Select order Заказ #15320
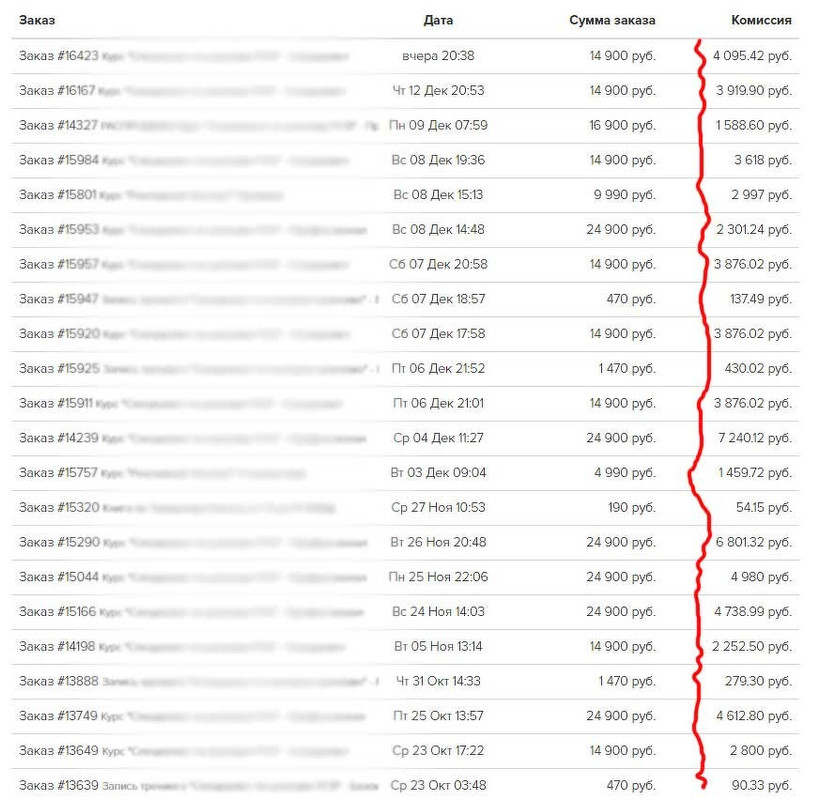Image resolution: width=822 pixels, height=800 pixels. 58,507
